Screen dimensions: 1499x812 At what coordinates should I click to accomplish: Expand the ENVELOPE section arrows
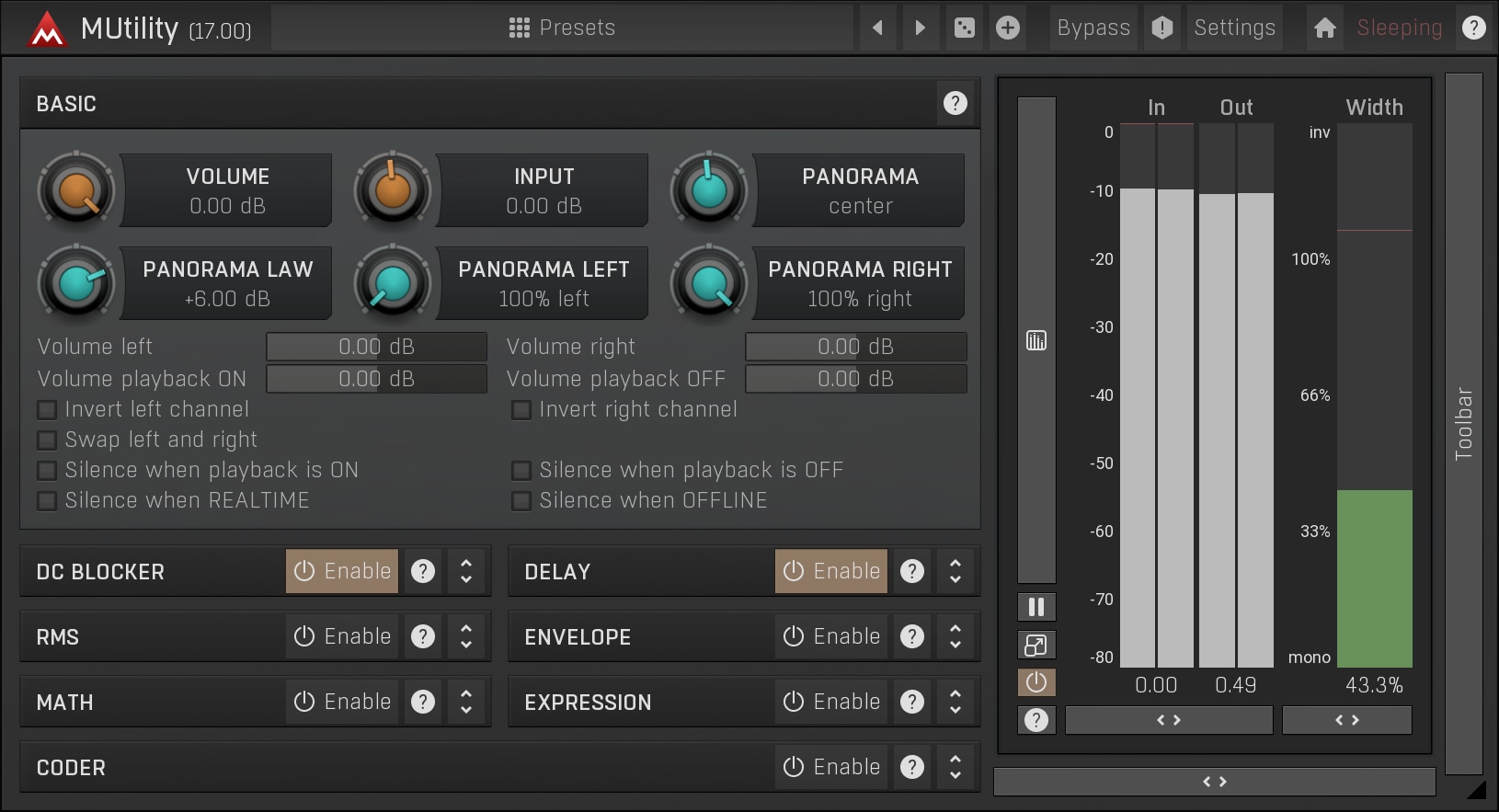(x=955, y=636)
